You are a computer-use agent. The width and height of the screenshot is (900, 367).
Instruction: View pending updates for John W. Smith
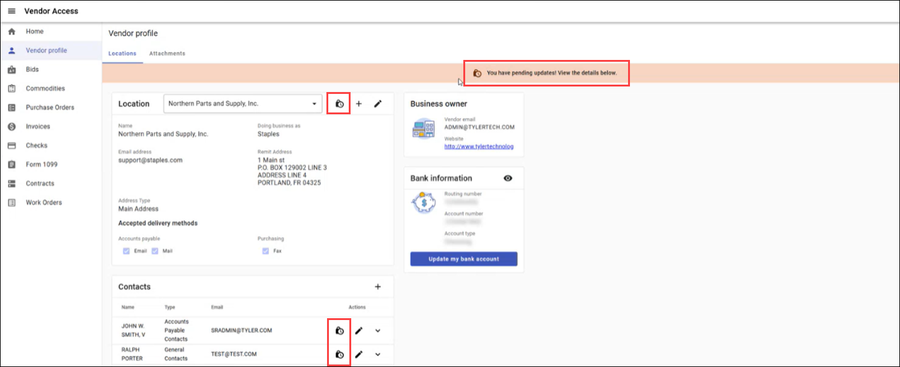(x=339, y=330)
